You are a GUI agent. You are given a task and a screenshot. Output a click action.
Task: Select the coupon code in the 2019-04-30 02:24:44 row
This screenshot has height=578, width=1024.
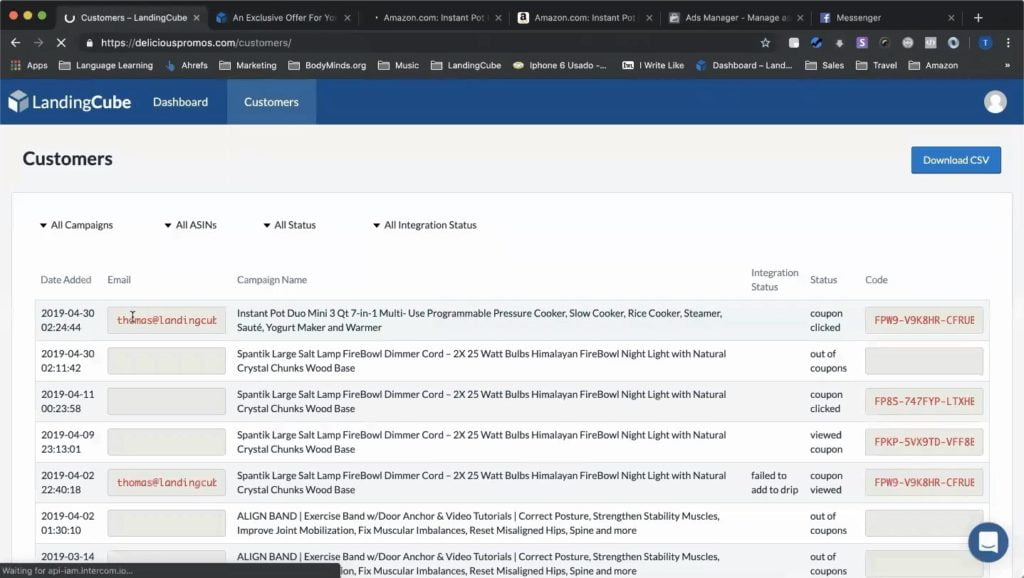tap(924, 320)
